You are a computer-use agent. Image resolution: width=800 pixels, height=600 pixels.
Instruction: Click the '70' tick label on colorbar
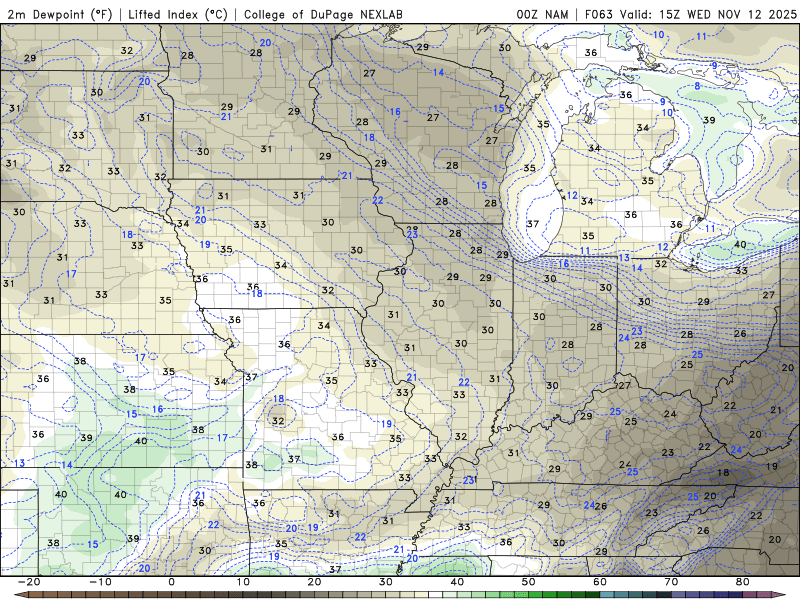(671, 582)
